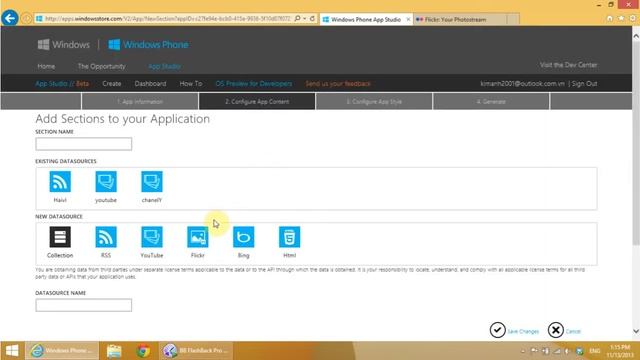Viewport: 640px width, 360px height.
Task: Launch Chrome from the taskbar
Action: coord(143,351)
